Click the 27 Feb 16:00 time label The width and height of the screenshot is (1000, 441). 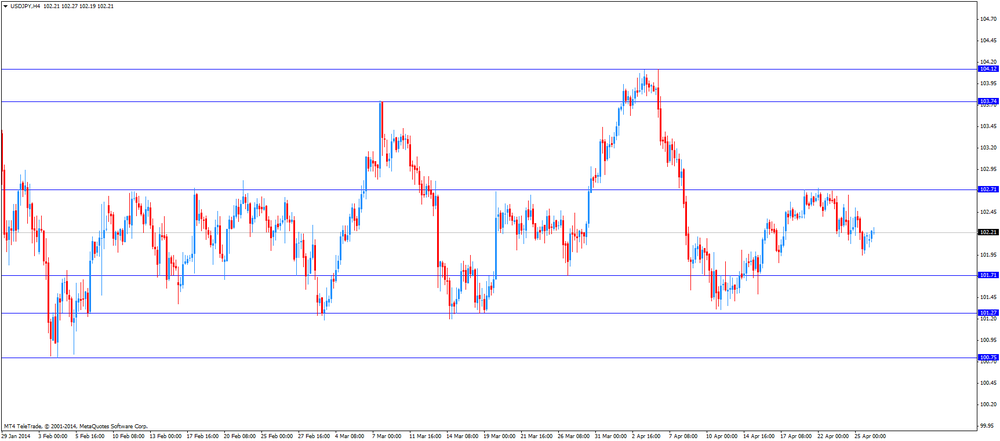coord(312,437)
